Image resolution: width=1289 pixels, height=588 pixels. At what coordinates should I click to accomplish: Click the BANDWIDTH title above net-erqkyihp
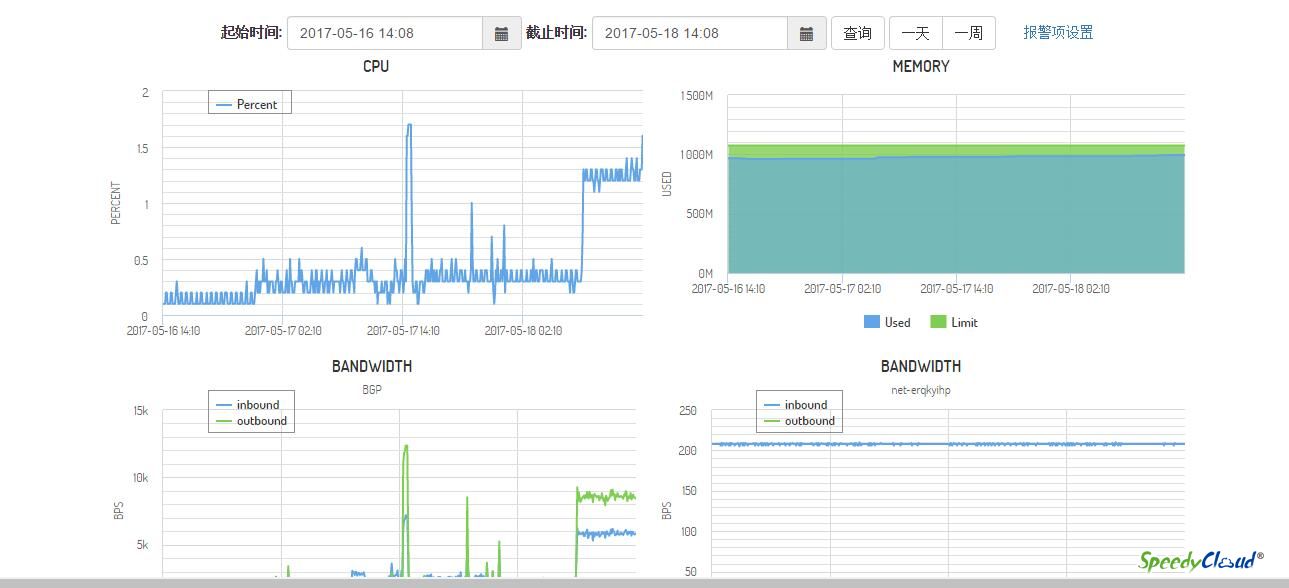click(921, 366)
